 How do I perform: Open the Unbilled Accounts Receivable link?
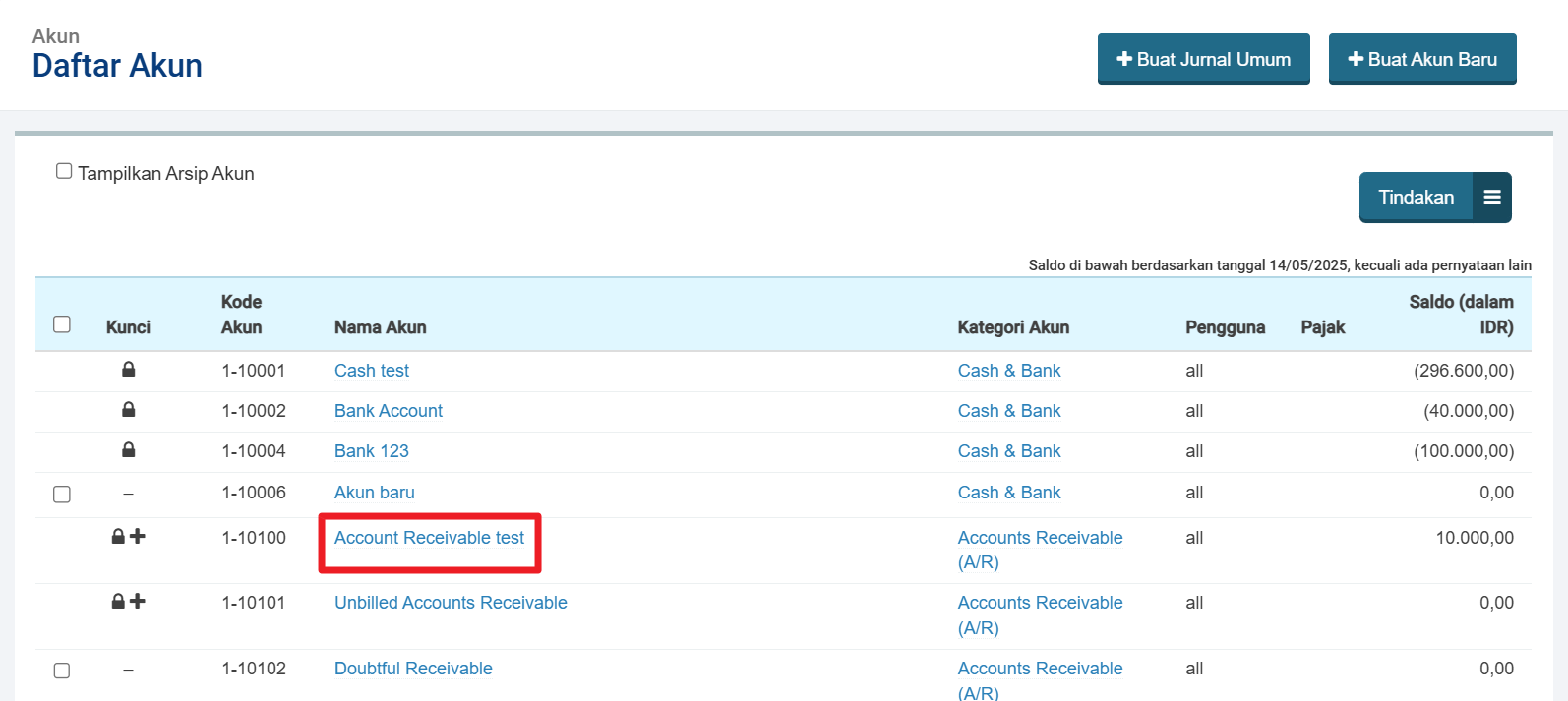point(451,603)
